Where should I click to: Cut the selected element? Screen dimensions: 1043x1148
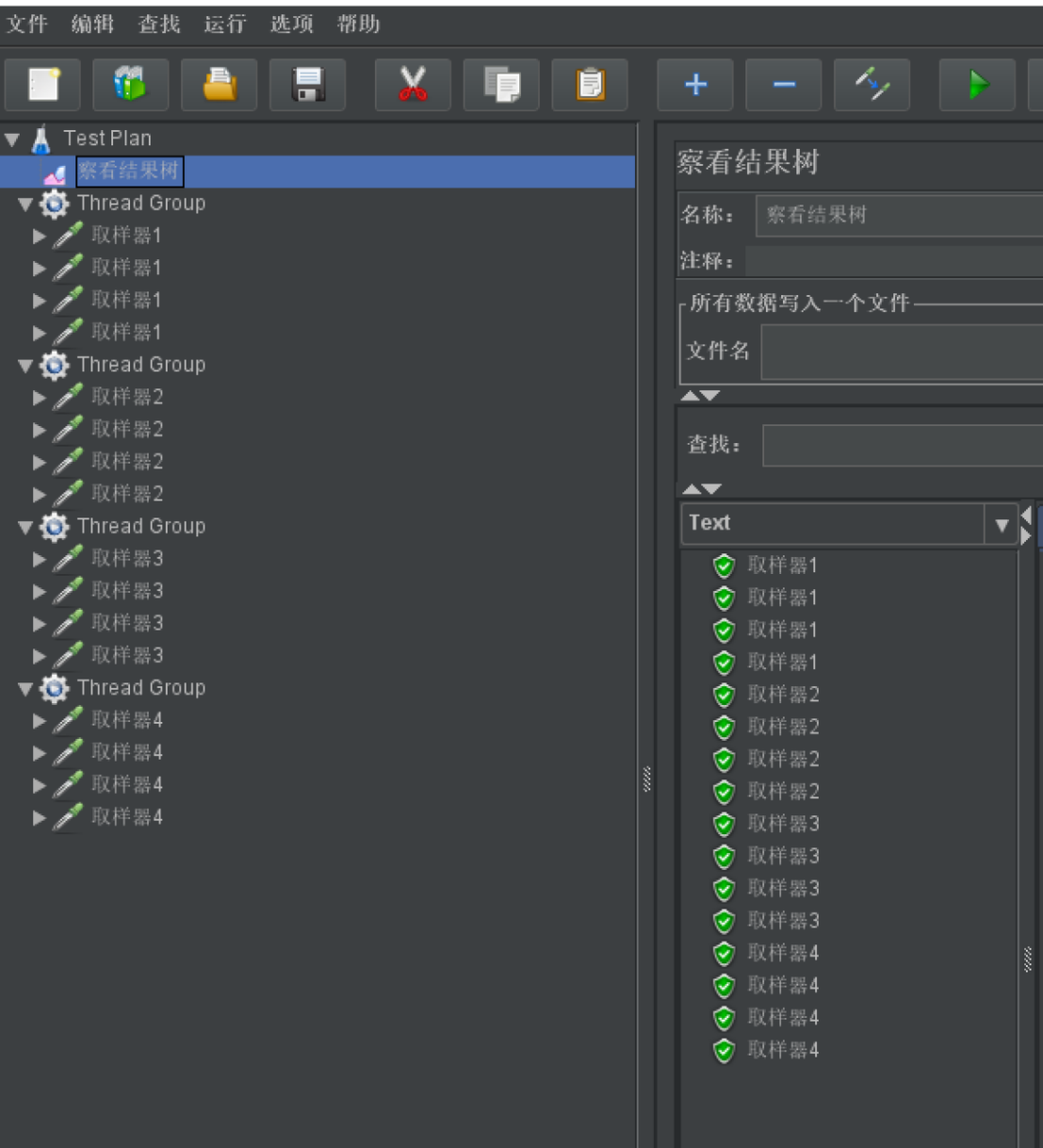[x=412, y=85]
